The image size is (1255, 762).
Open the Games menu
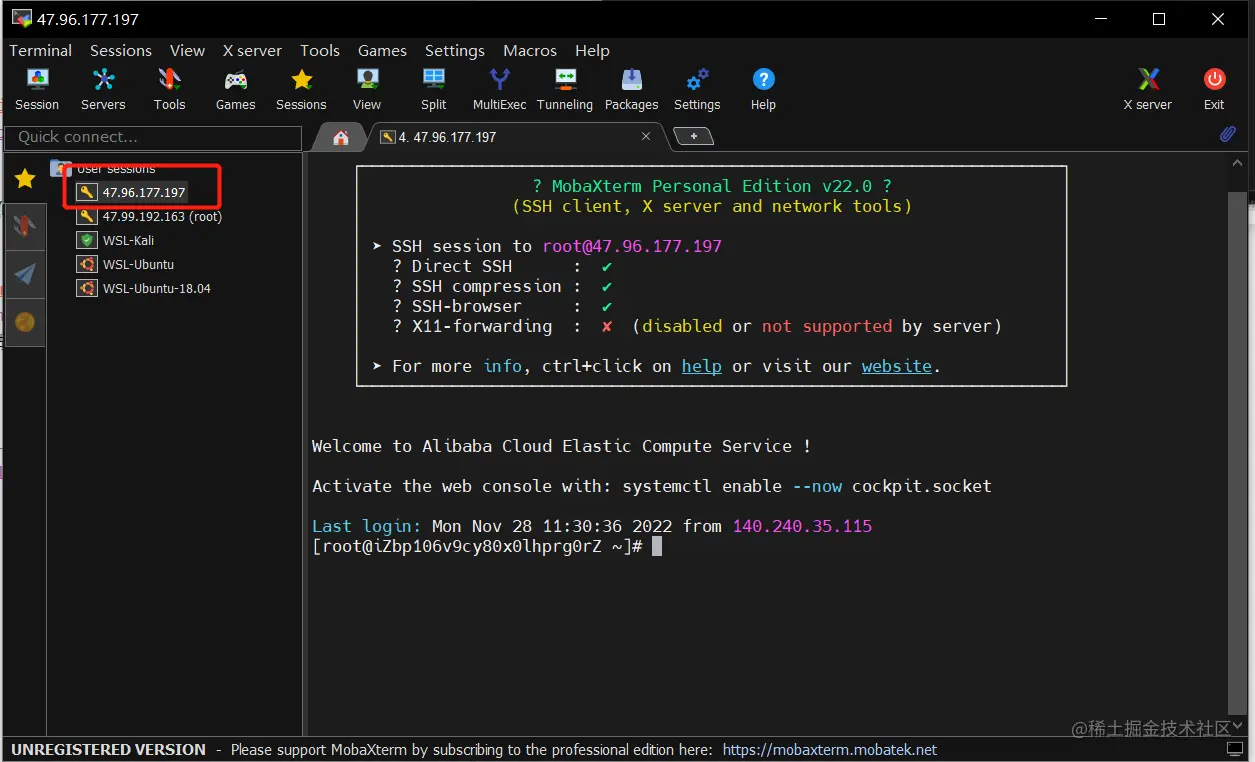[x=382, y=50]
